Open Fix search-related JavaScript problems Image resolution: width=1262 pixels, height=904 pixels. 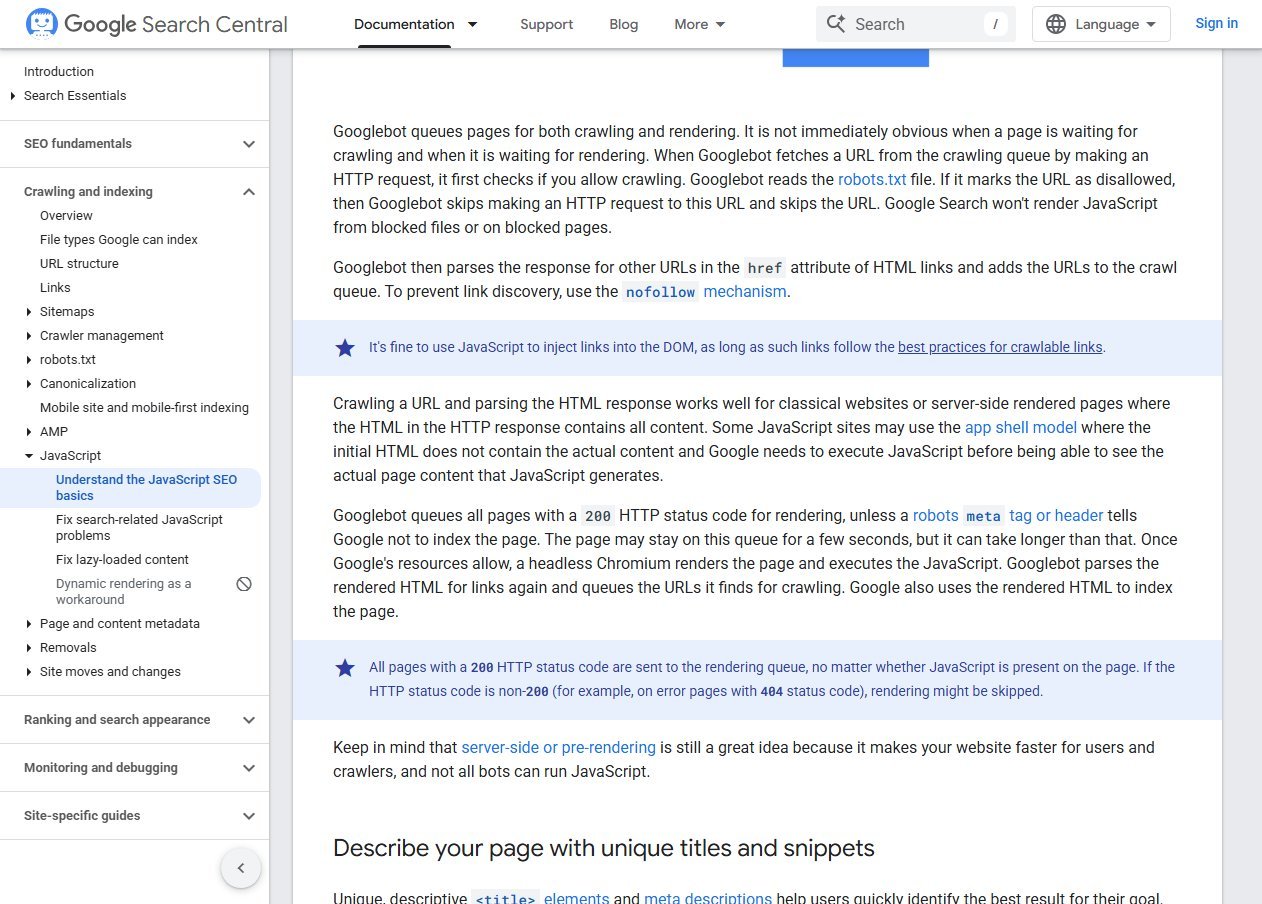(x=139, y=528)
